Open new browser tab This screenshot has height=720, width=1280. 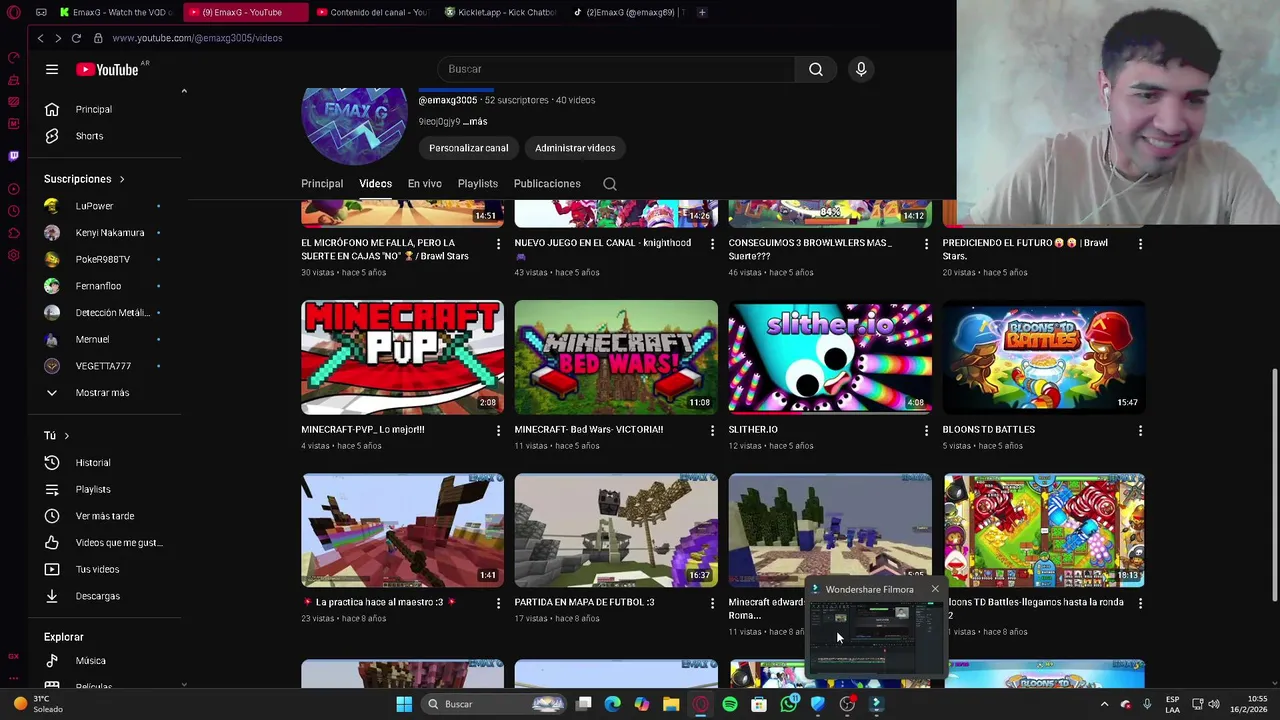pos(702,13)
